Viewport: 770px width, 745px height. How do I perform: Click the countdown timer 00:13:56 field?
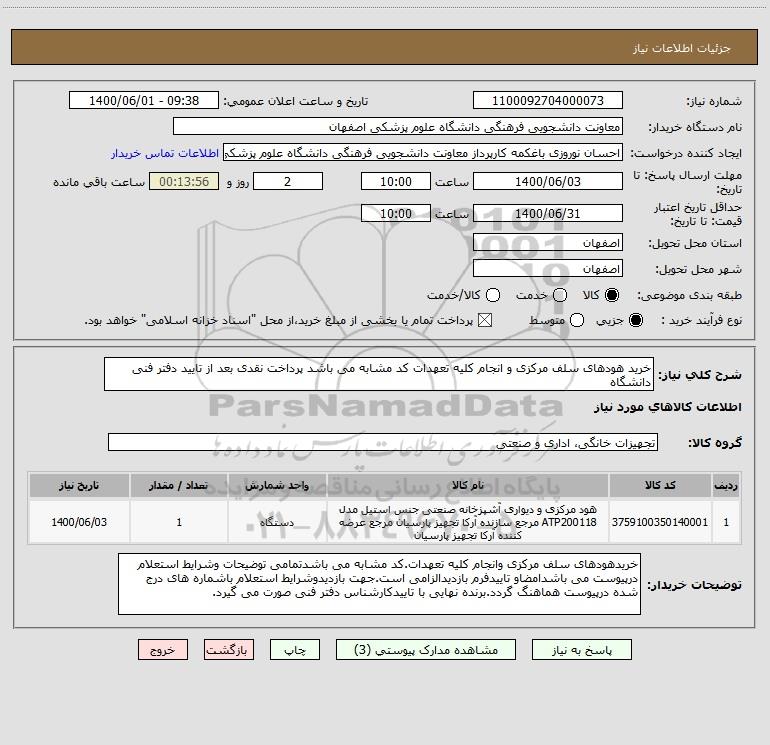click(184, 181)
